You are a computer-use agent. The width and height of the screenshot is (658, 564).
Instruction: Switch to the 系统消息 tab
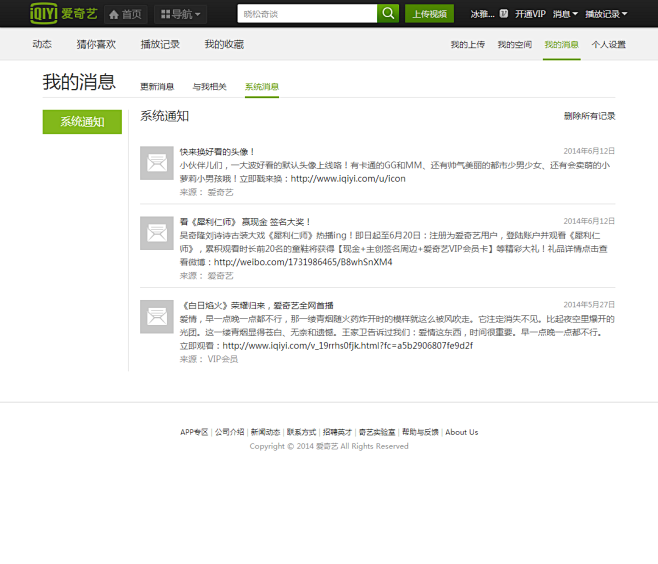262,86
